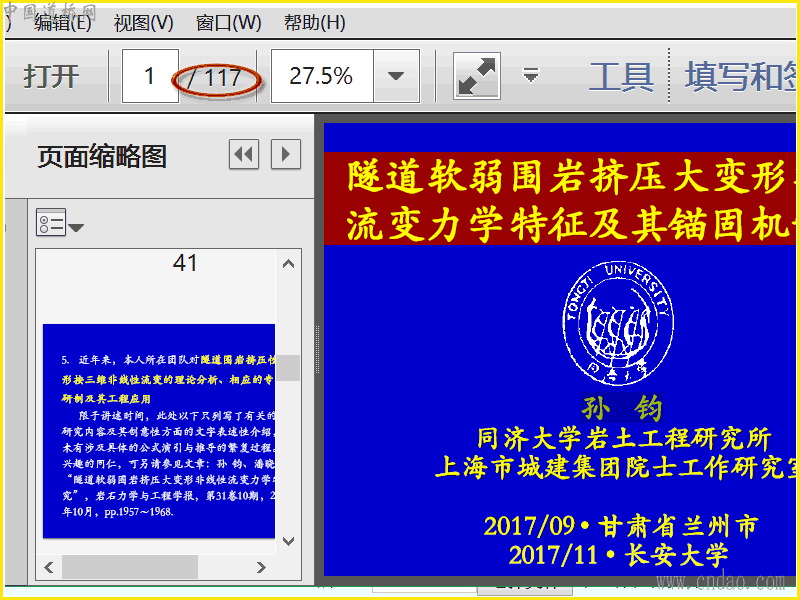Click the text 2017/11 长安大学
Viewport: 800px width, 600px height.
(618, 555)
